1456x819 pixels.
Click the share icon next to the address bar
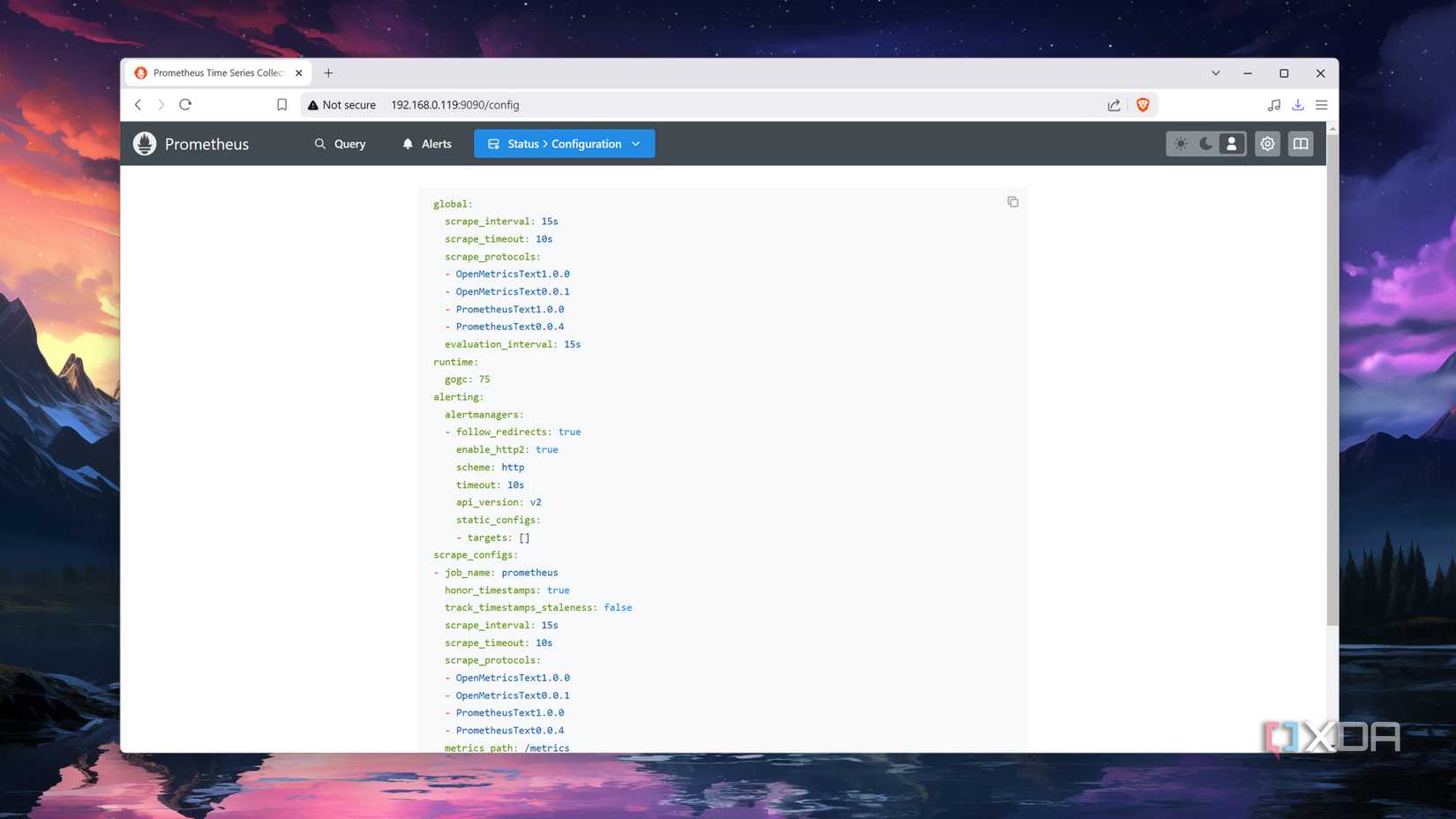[1113, 104]
